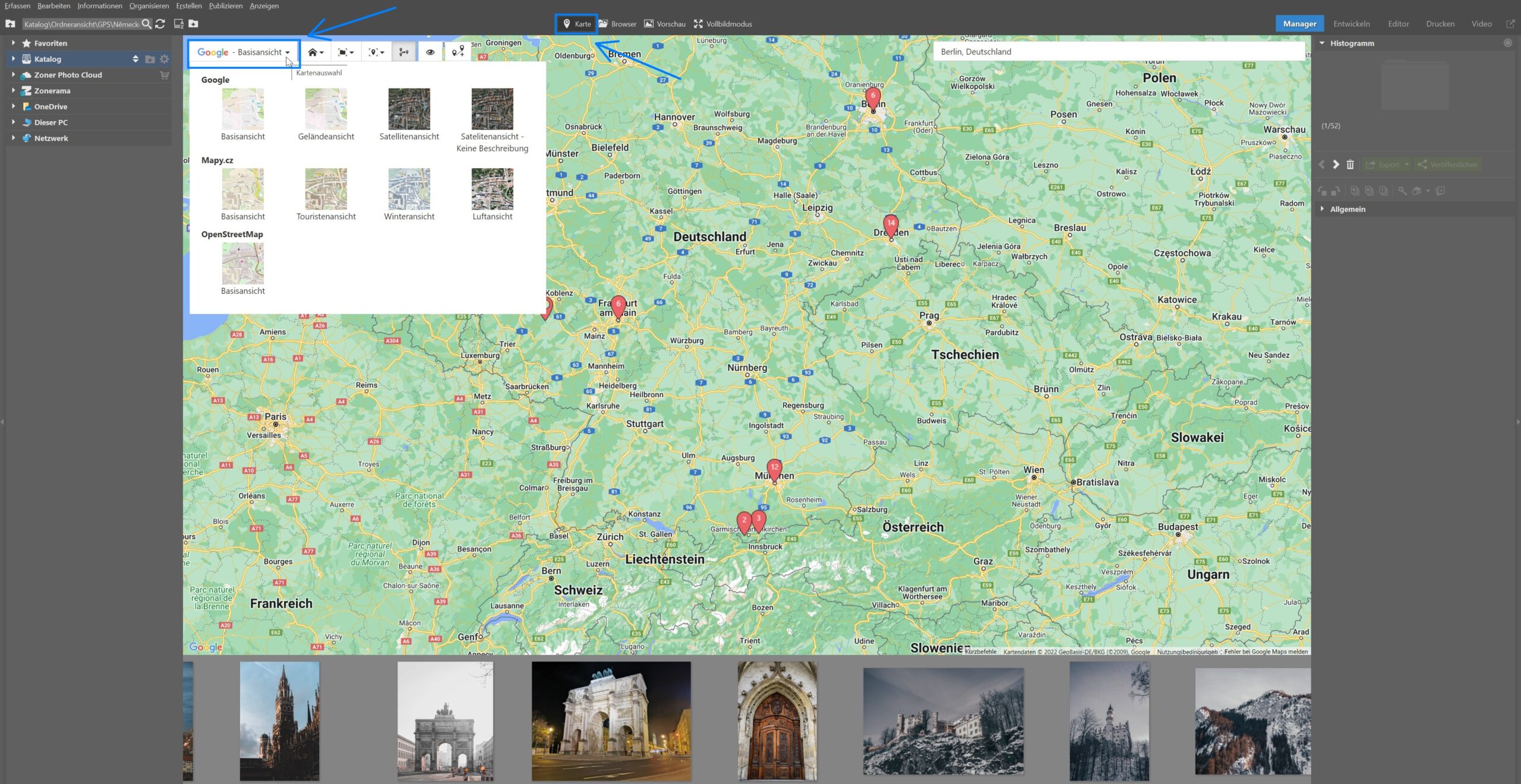The image size is (1521, 784).
Task: Open the Kartenauswahl Google Basisansicht dropdown
Action: click(x=244, y=52)
